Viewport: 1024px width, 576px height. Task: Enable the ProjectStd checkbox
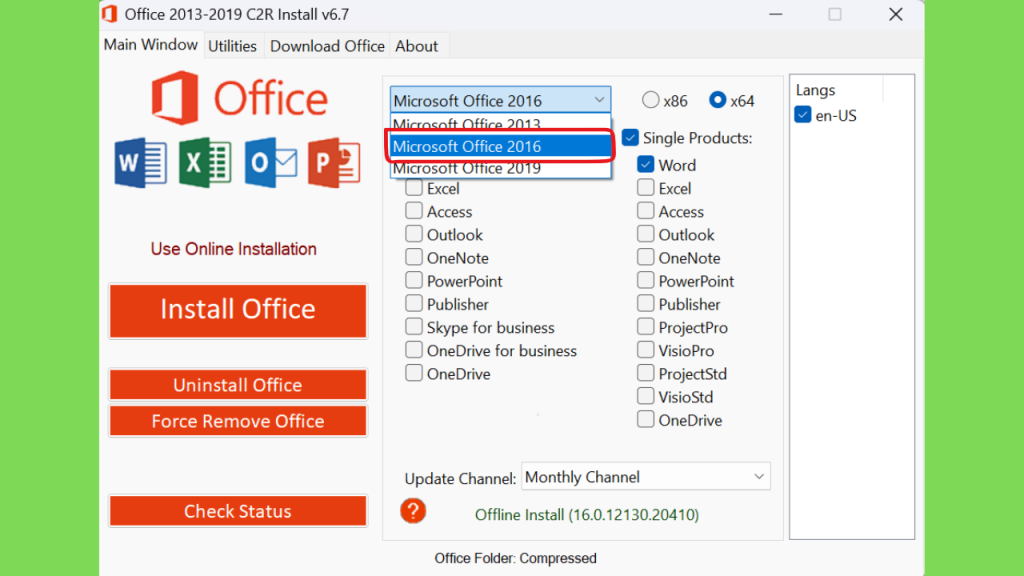pyautogui.click(x=645, y=374)
